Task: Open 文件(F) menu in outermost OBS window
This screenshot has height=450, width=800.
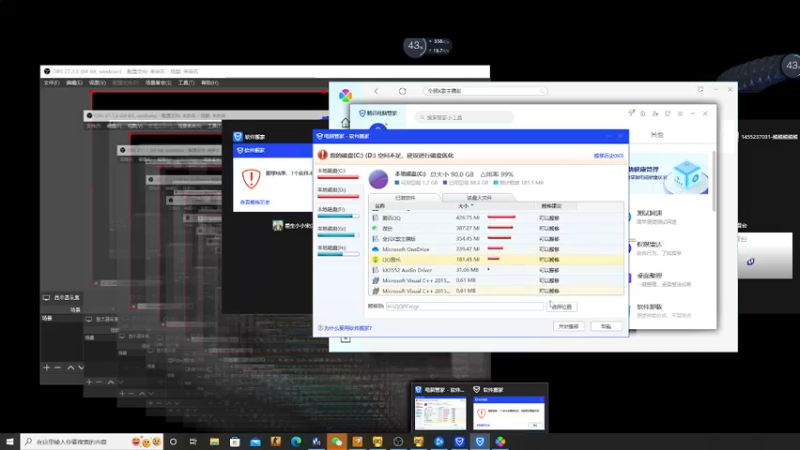Action: 51,83
